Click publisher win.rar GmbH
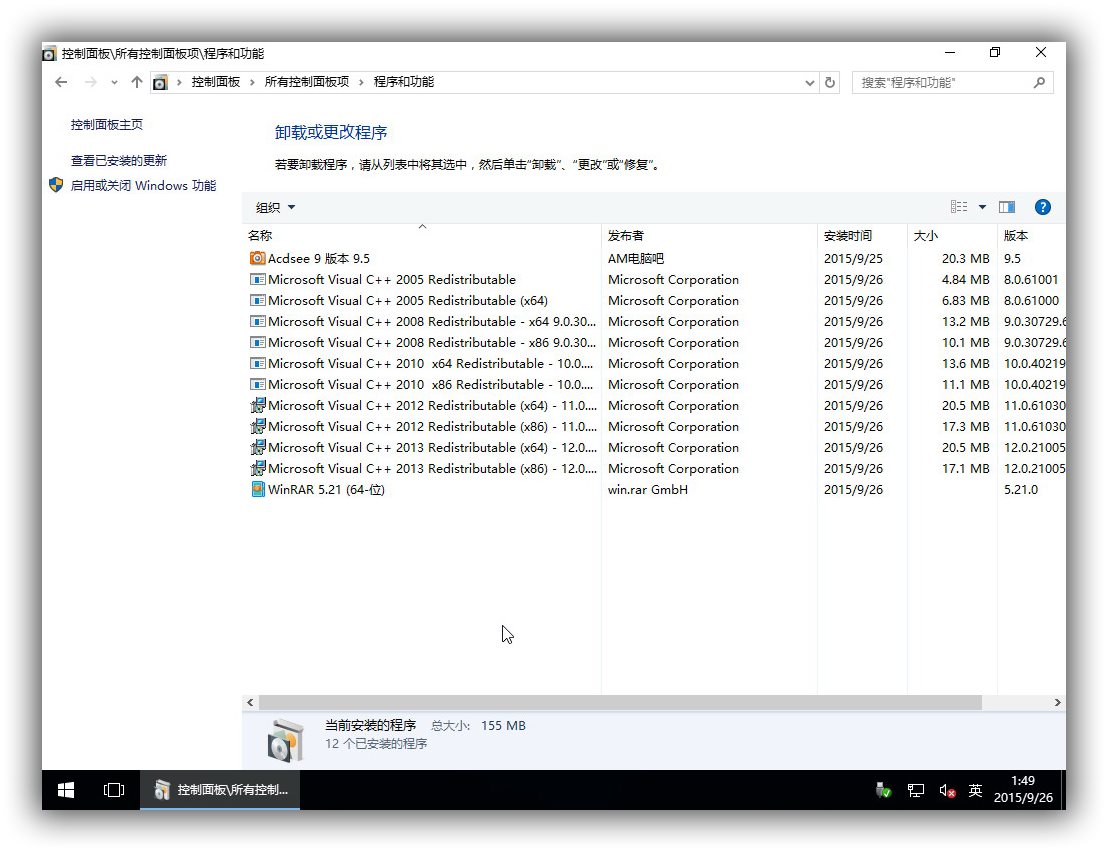This screenshot has width=1108, height=852. 647,490
